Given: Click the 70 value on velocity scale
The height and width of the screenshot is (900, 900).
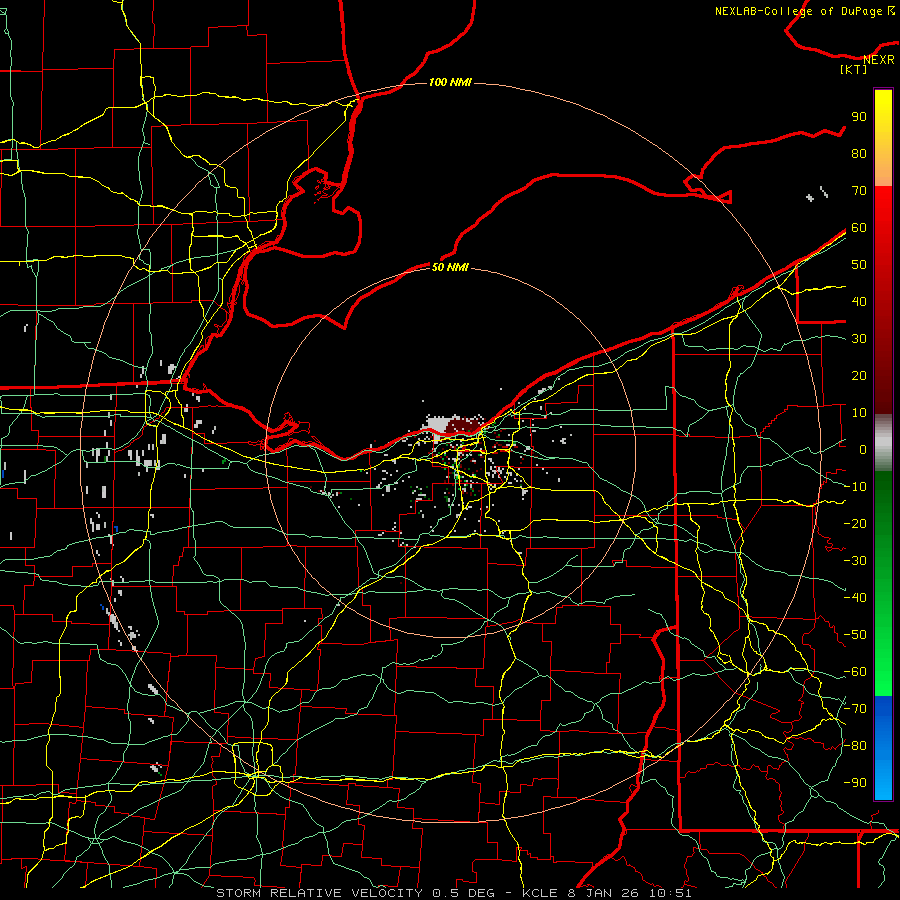Looking at the screenshot, I should coord(859,191).
